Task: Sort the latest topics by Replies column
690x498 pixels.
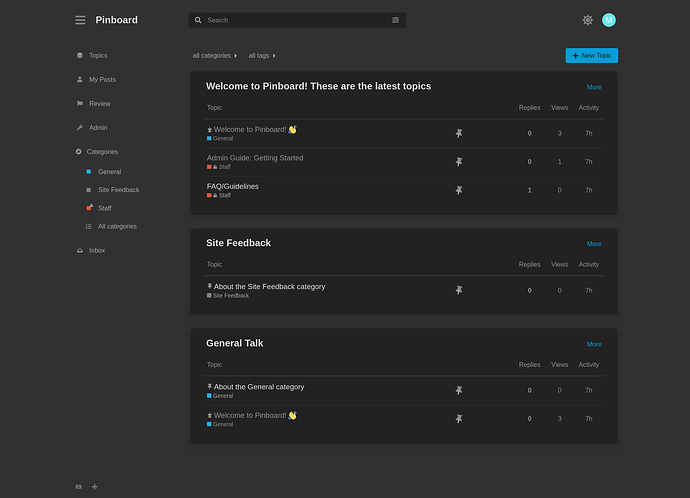Action: [x=529, y=108]
